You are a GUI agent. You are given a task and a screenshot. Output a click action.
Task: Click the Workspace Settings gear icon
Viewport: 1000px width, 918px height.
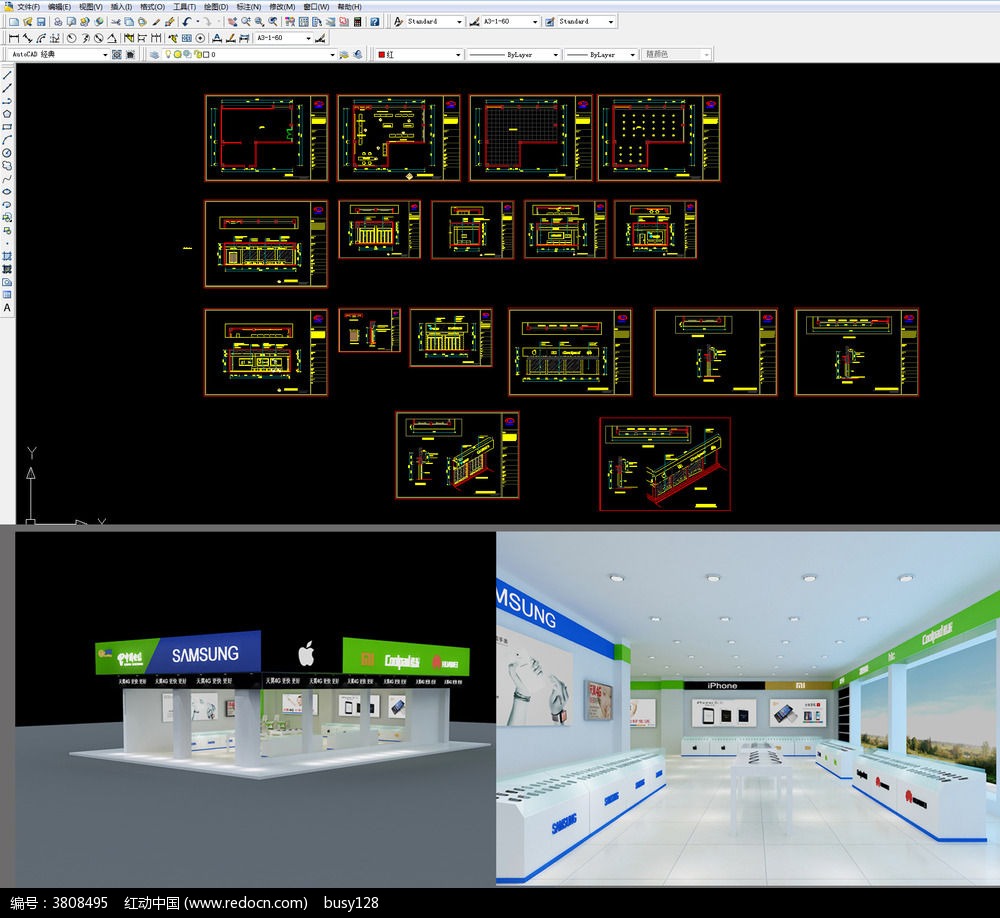tap(117, 55)
